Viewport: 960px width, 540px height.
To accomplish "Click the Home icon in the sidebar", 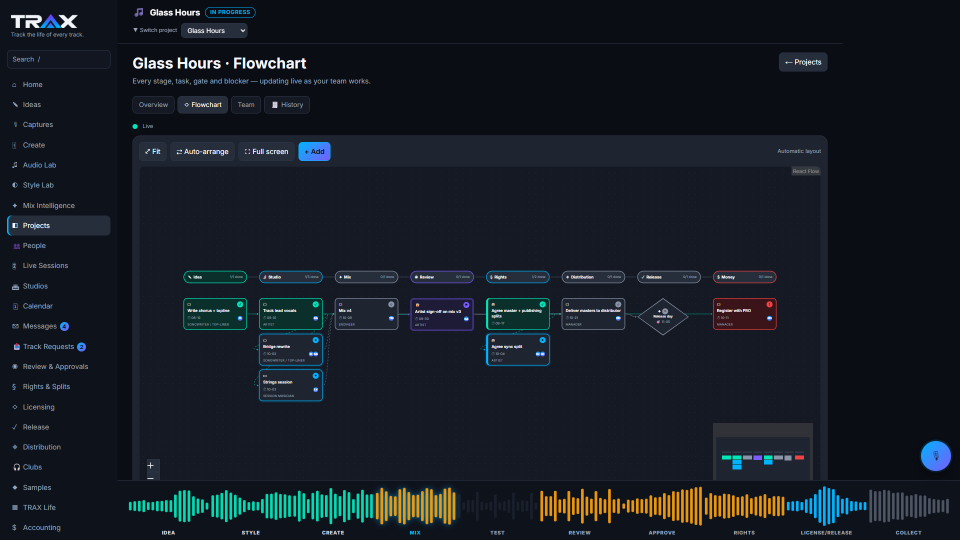I will coord(15,84).
